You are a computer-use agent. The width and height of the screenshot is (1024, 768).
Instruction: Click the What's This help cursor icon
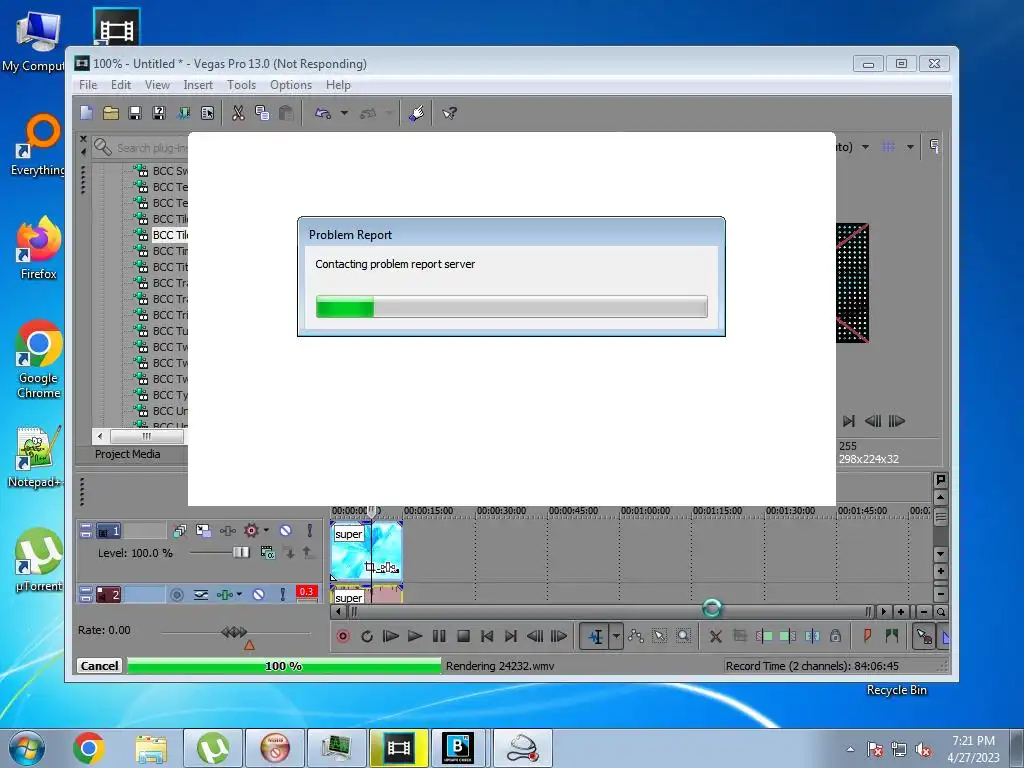click(449, 113)
